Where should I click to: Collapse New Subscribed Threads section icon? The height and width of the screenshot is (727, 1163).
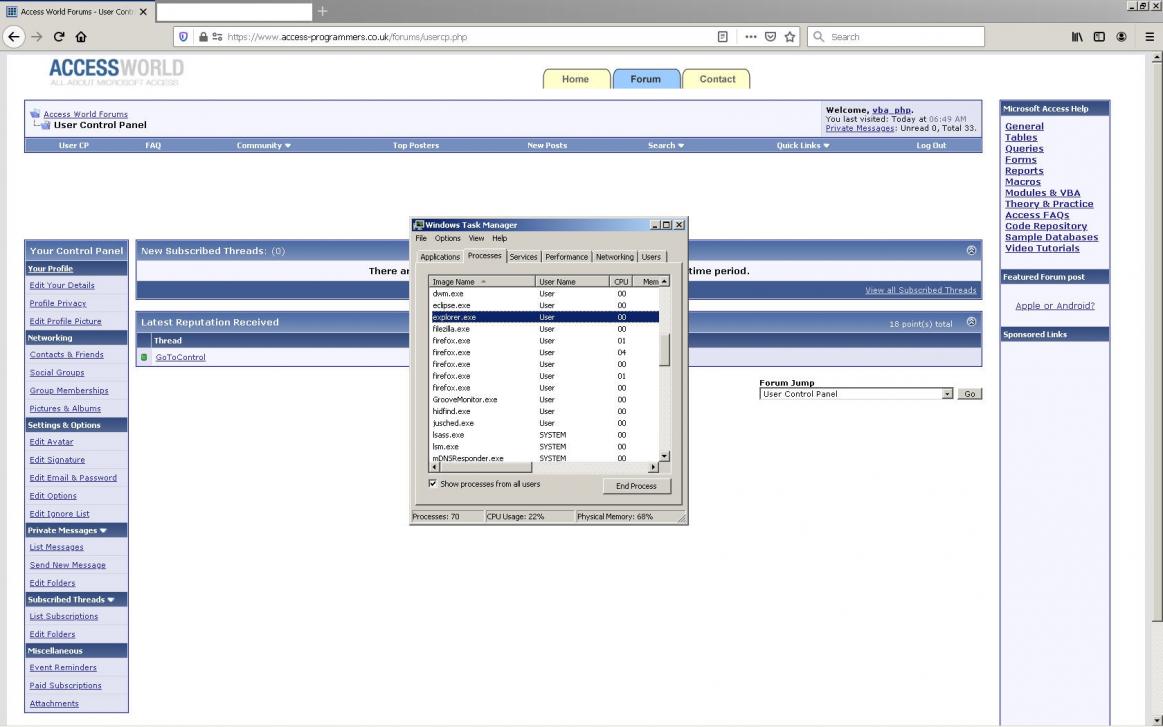971,251
